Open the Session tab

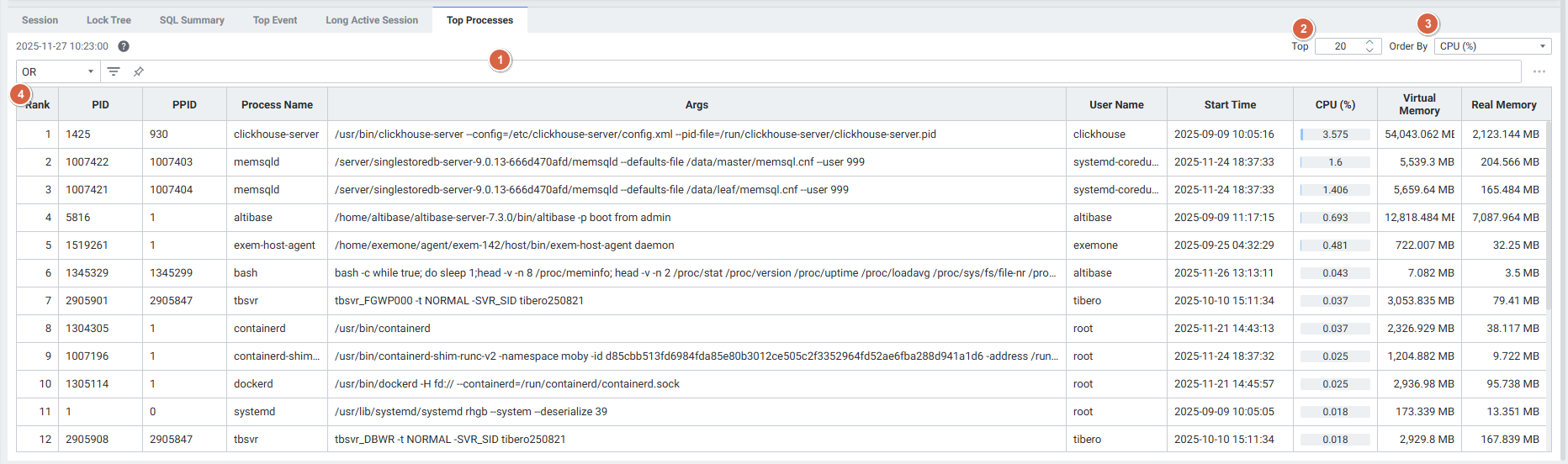(x=40, y=20)
